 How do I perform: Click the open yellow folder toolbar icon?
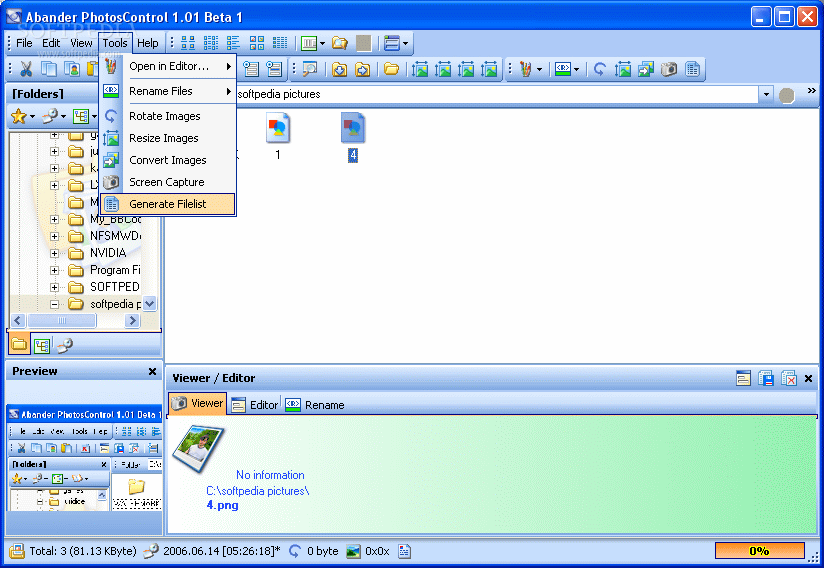392,69
